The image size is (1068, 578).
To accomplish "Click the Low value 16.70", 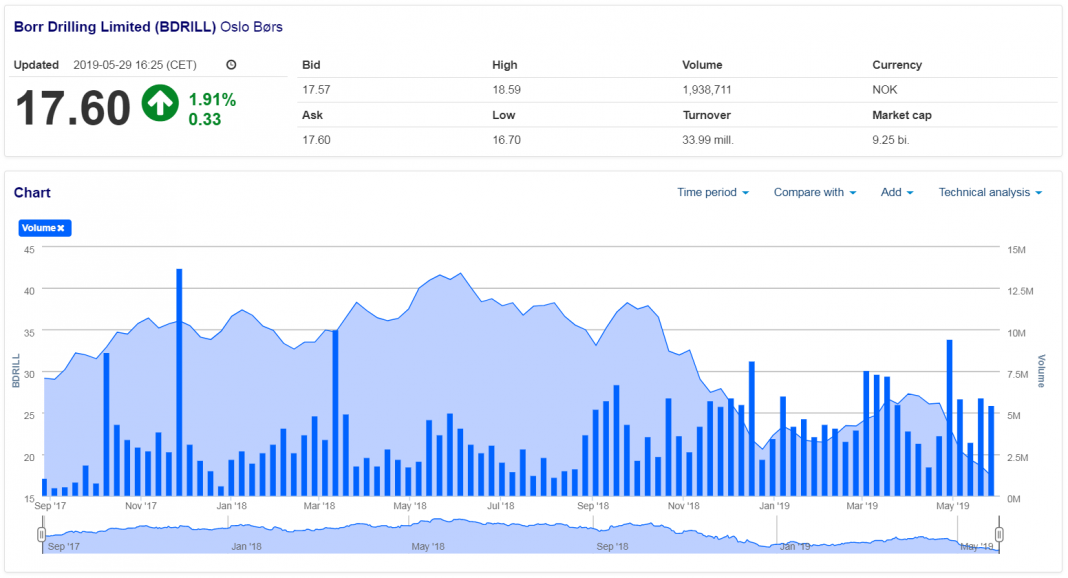I will click(506, 140).
